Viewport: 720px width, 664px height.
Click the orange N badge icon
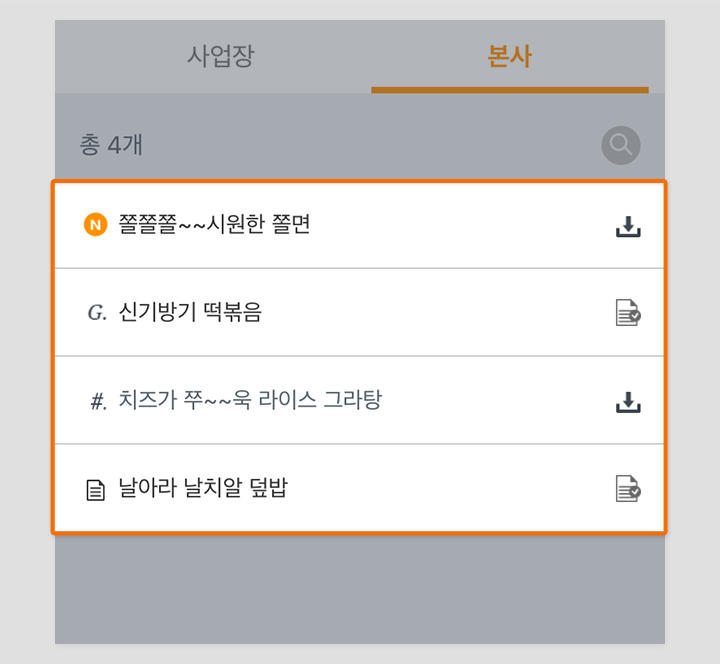tap(96, 225)
